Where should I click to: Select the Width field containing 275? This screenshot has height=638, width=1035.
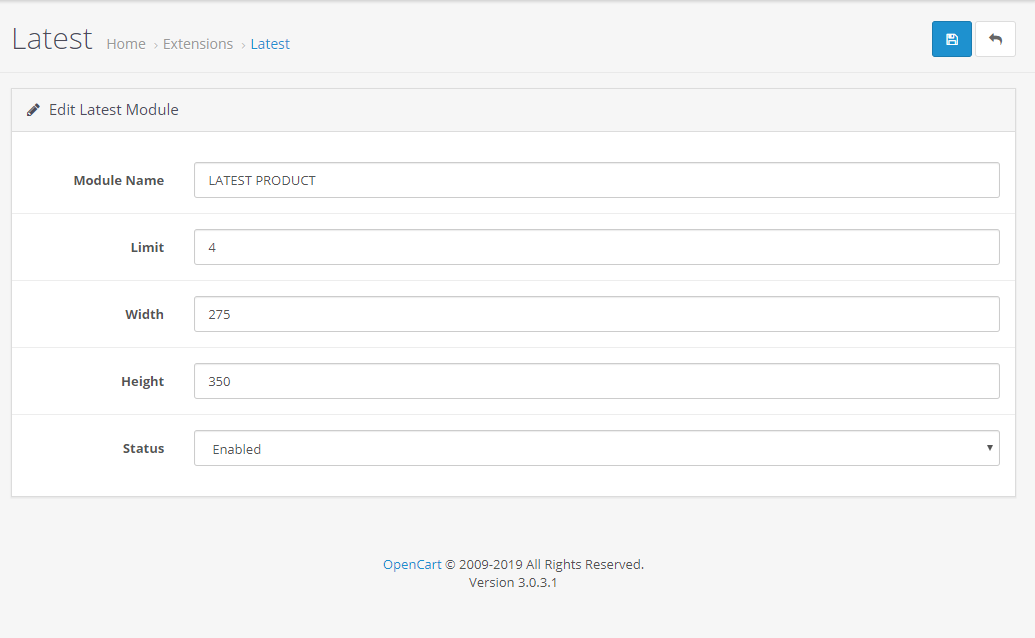tap(596, 314)
